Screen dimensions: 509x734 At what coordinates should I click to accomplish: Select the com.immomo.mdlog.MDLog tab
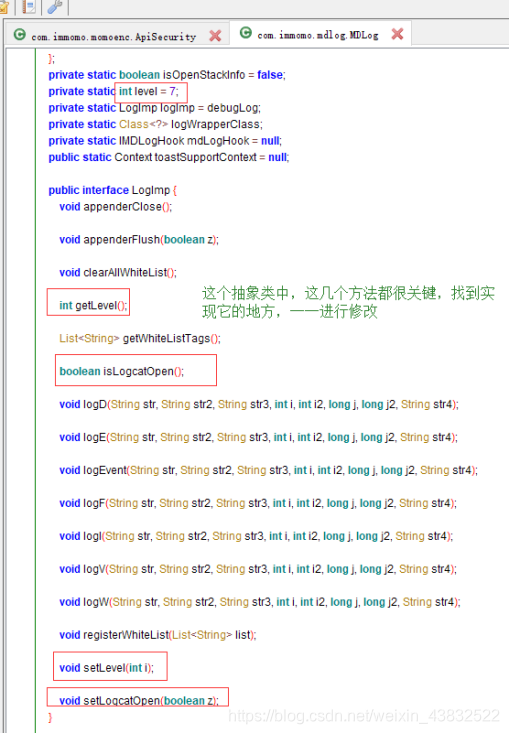coord(318,35)
